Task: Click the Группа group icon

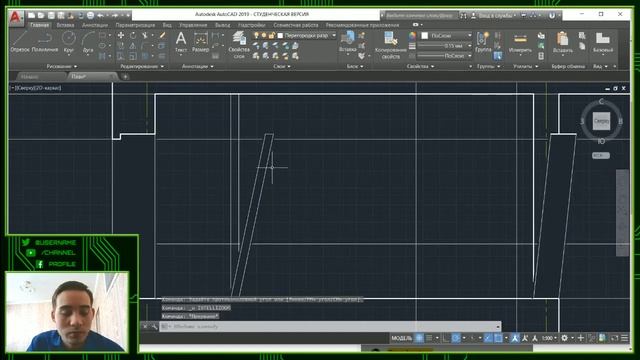Action: pos(483,42)
